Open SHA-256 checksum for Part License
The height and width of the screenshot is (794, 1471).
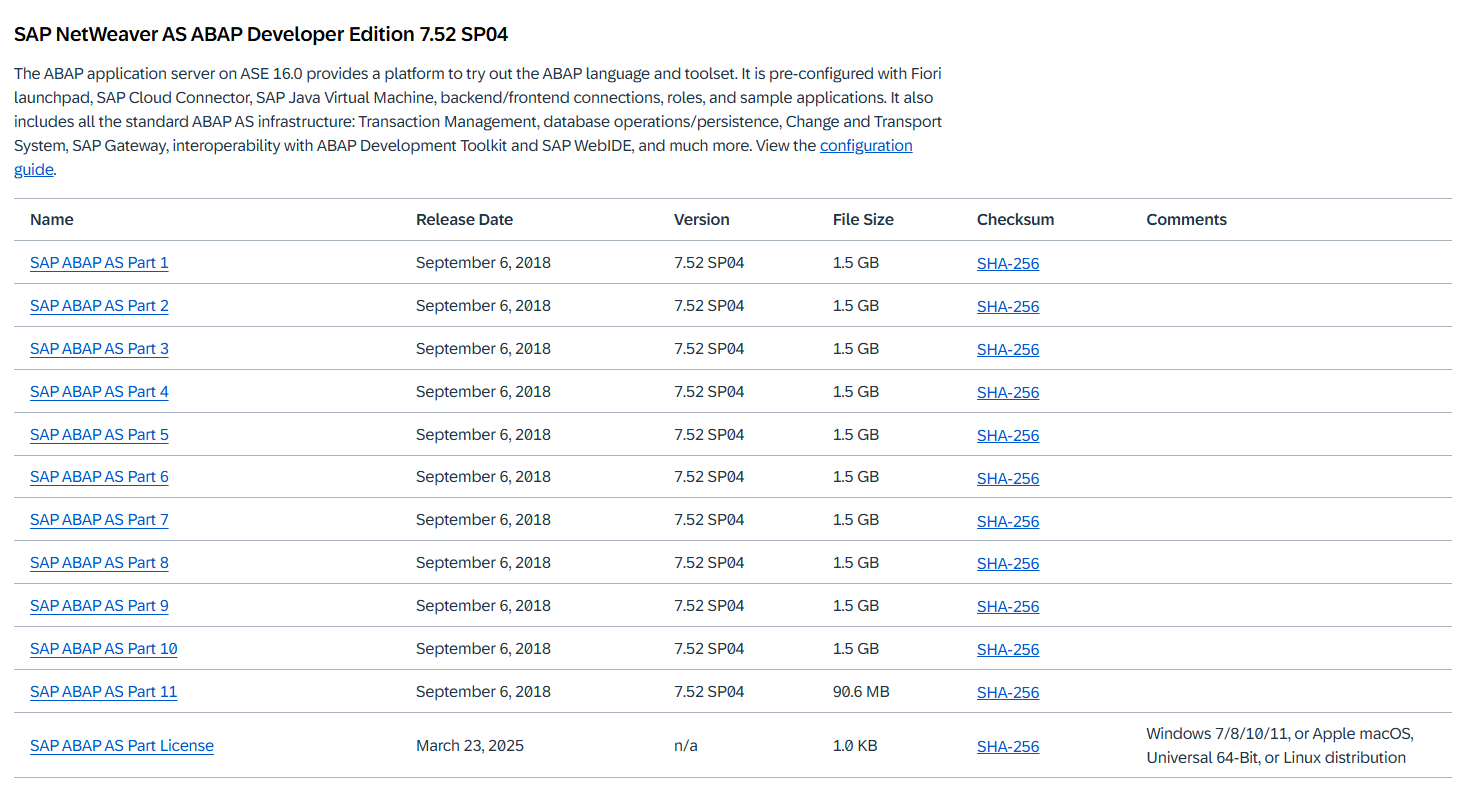[x=1008, y=747]
